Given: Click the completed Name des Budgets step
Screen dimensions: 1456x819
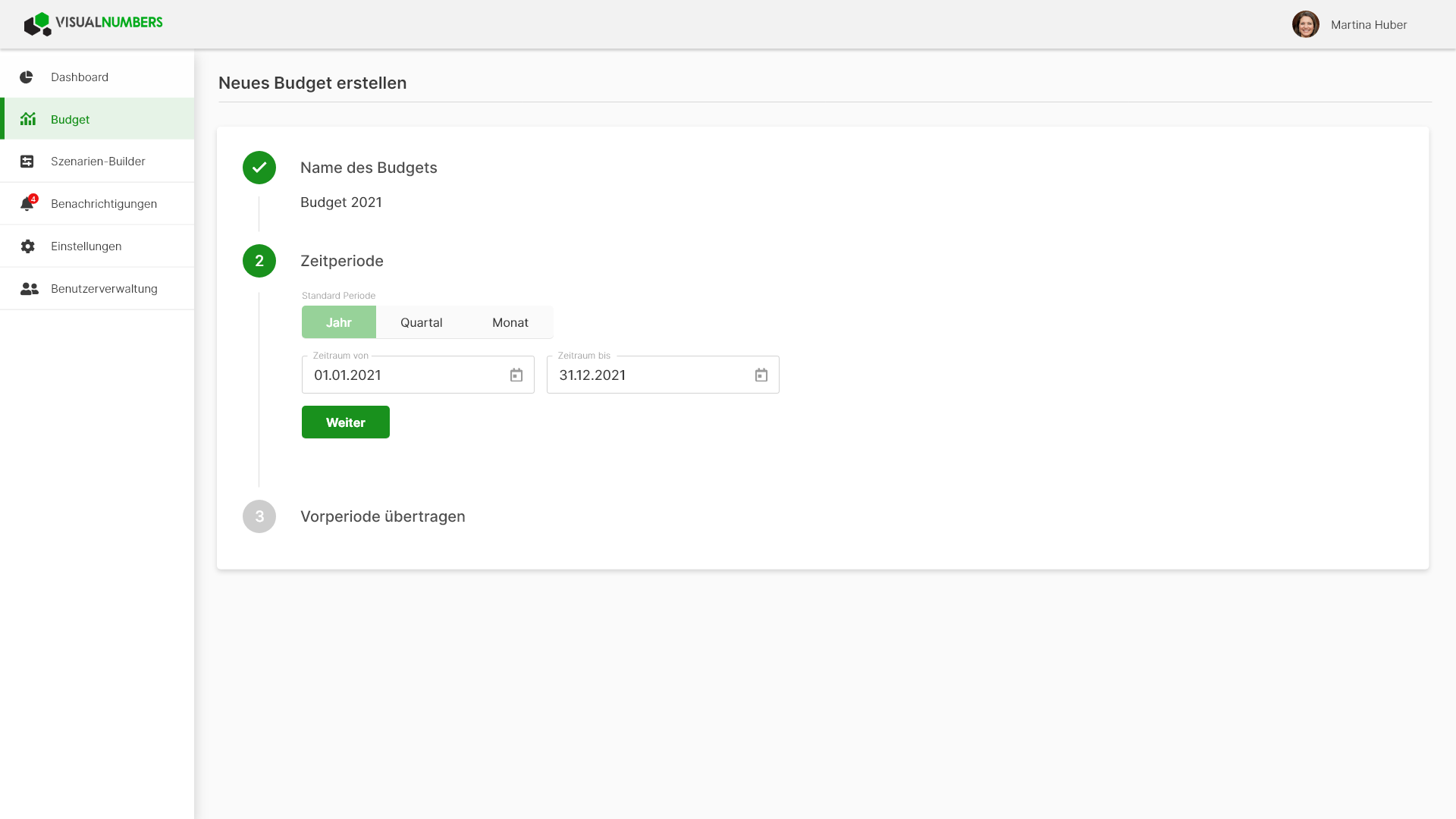Looking at the screenshot, I should [x=369, y=168].
